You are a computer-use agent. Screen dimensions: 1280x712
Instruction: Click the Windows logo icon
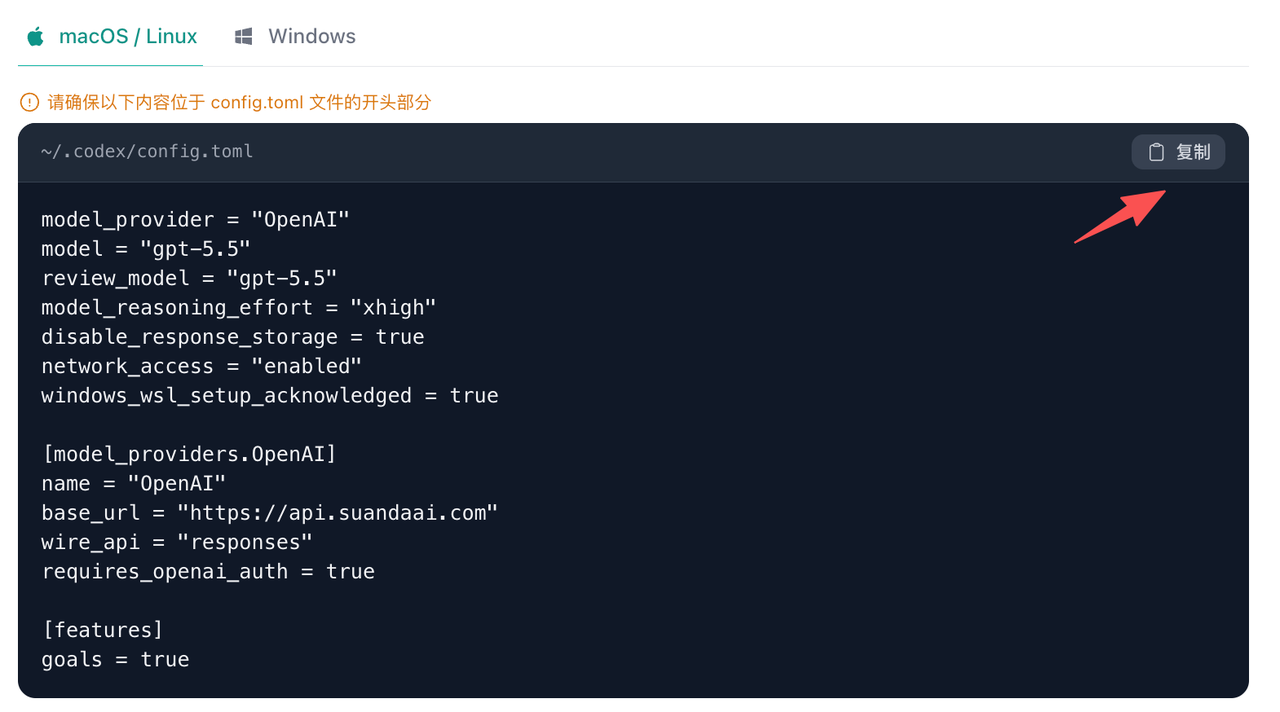pyautogui.click(x=243, y=37)
